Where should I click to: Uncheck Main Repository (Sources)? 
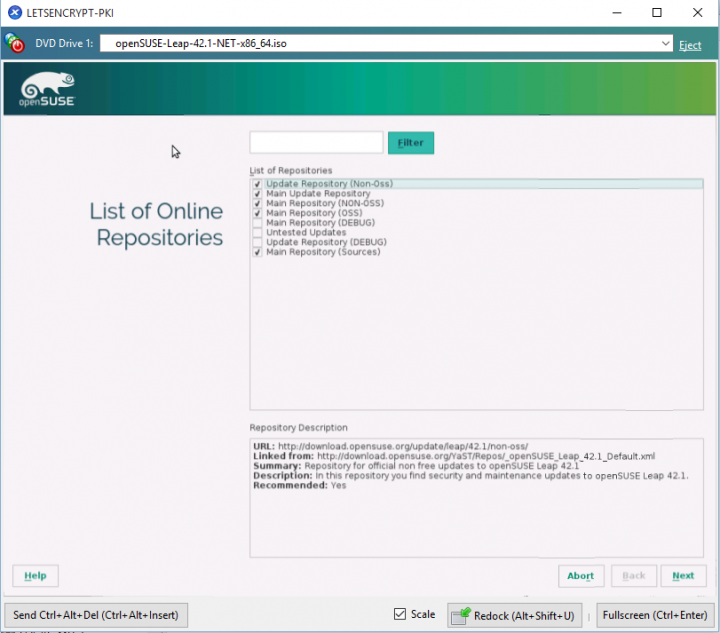[x=258, y=252]
